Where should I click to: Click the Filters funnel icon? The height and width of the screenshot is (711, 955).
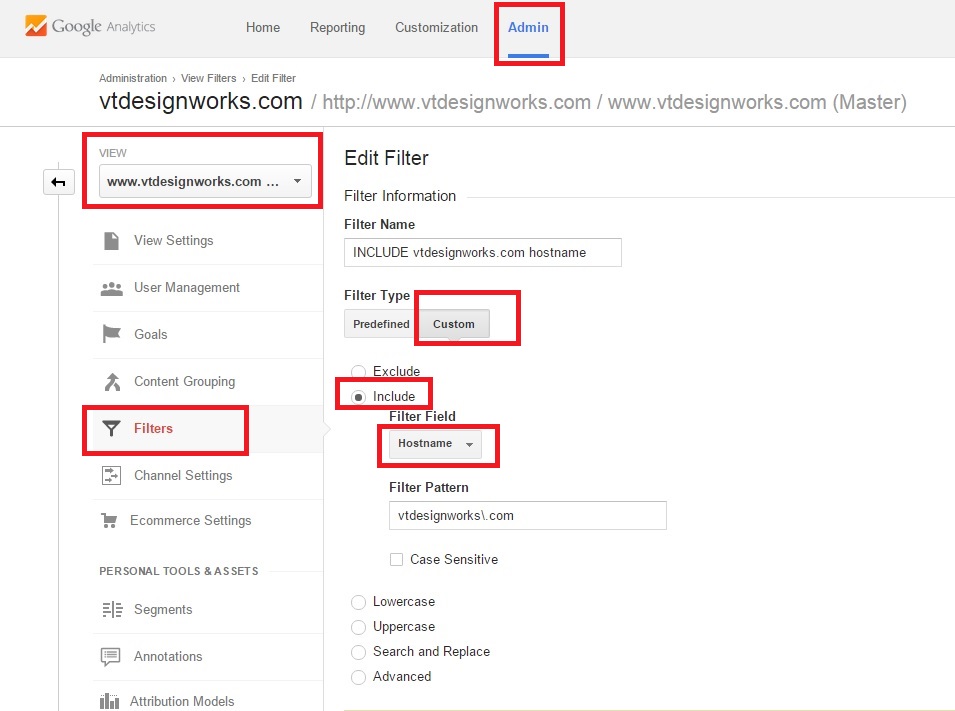click(x=111, y=429)
